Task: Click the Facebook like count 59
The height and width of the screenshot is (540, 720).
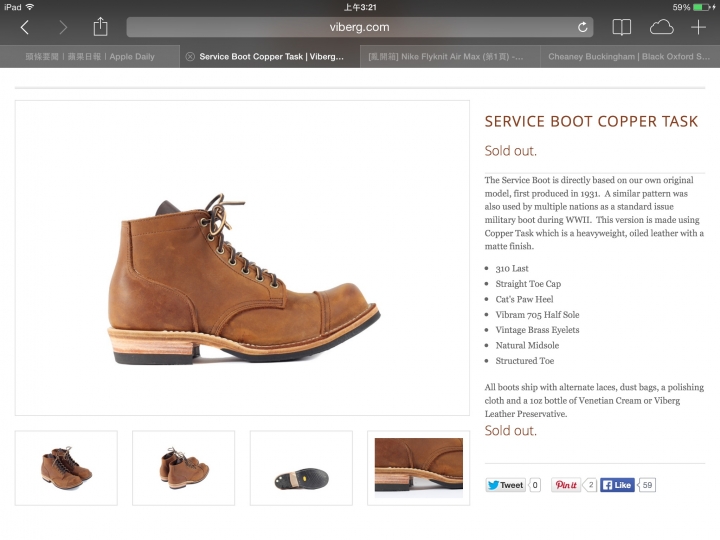Action: pyautogui.click(x=647, y=485)
